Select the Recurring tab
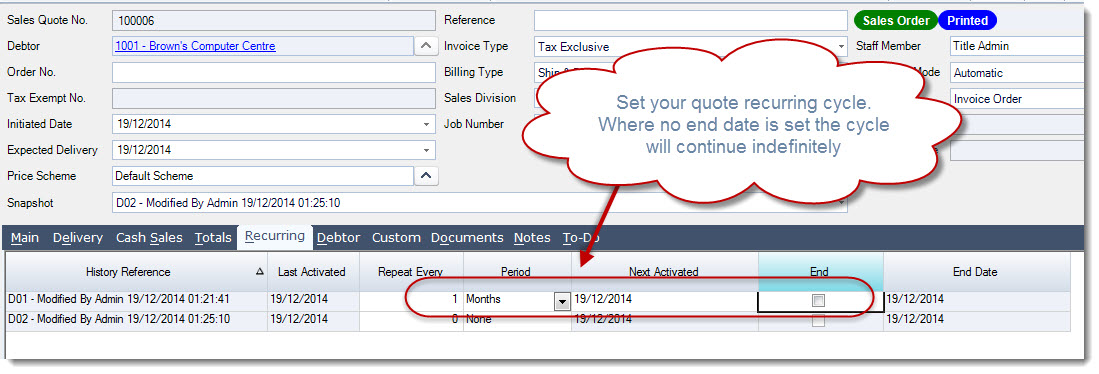Image resolution: width=1099 pixels, height=374 pixels. (275, 236)
